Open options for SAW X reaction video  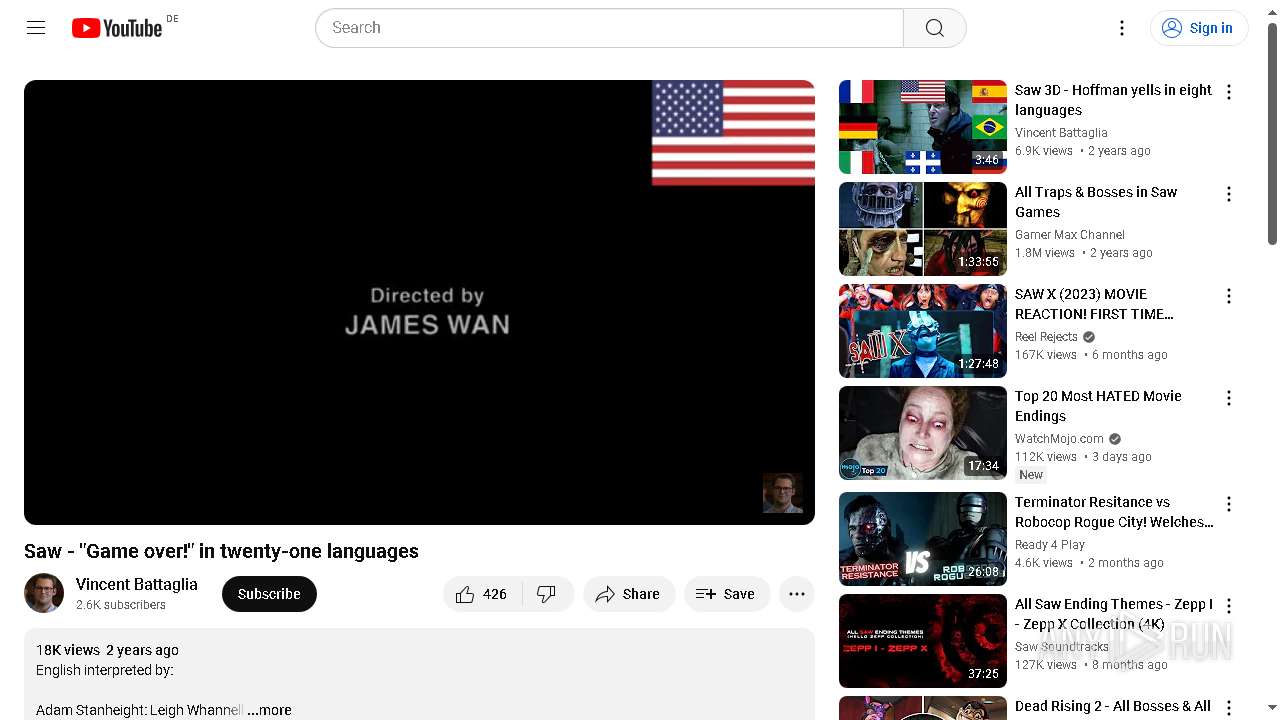1229,296
